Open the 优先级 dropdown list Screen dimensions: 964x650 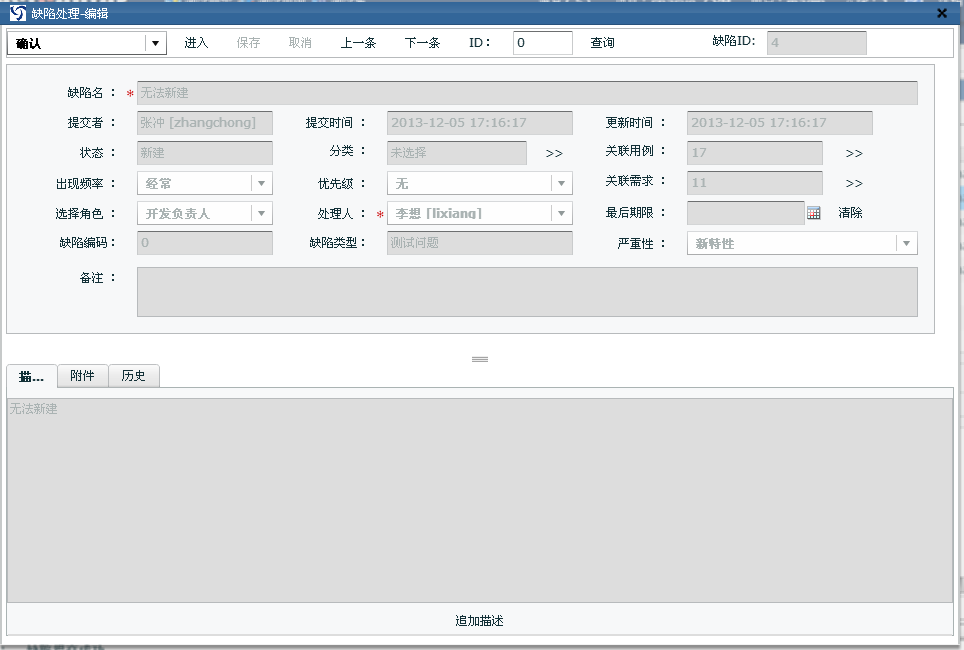[562, 184]
